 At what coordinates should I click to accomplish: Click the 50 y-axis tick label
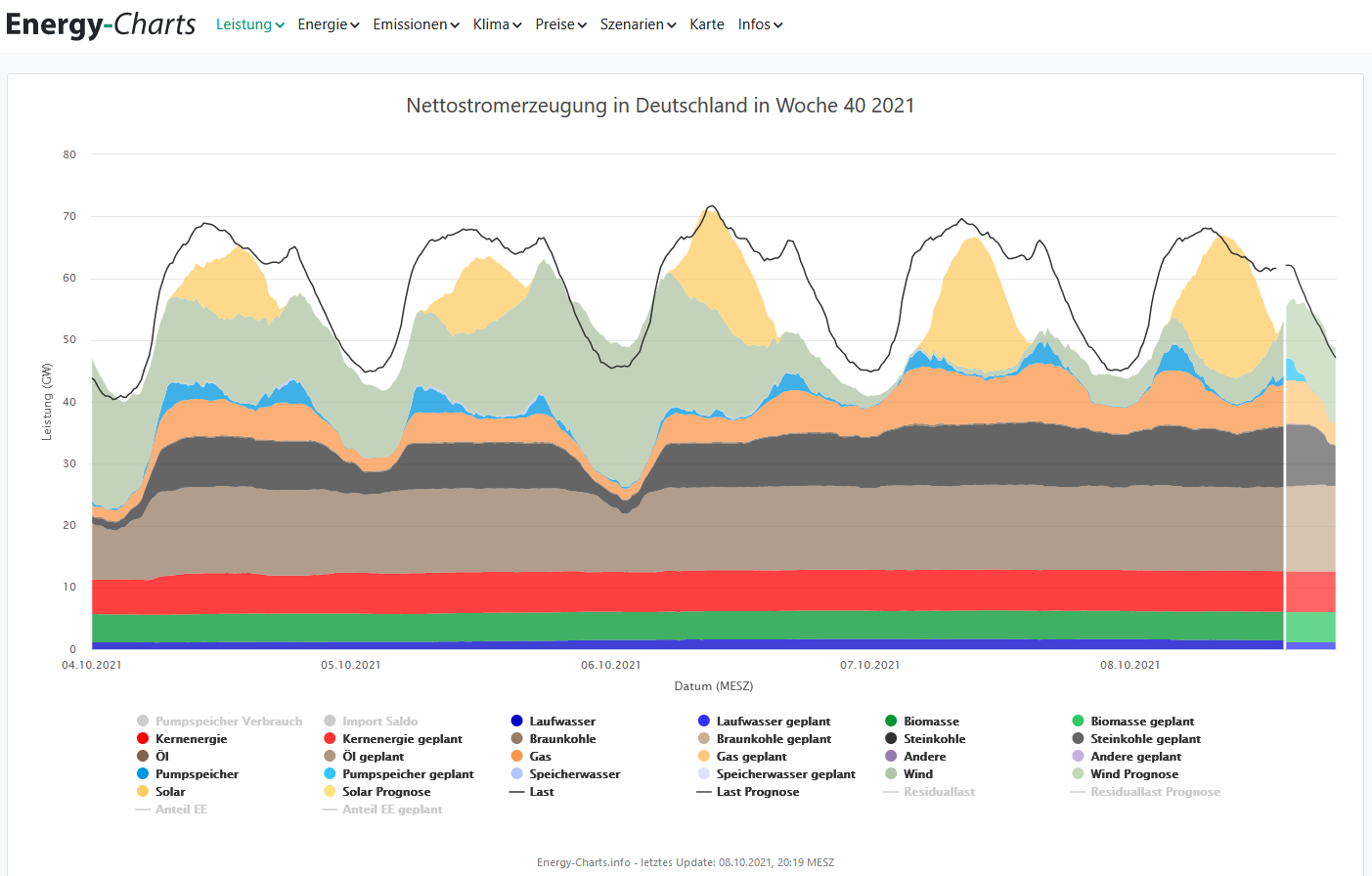click(x=69, y=340)
